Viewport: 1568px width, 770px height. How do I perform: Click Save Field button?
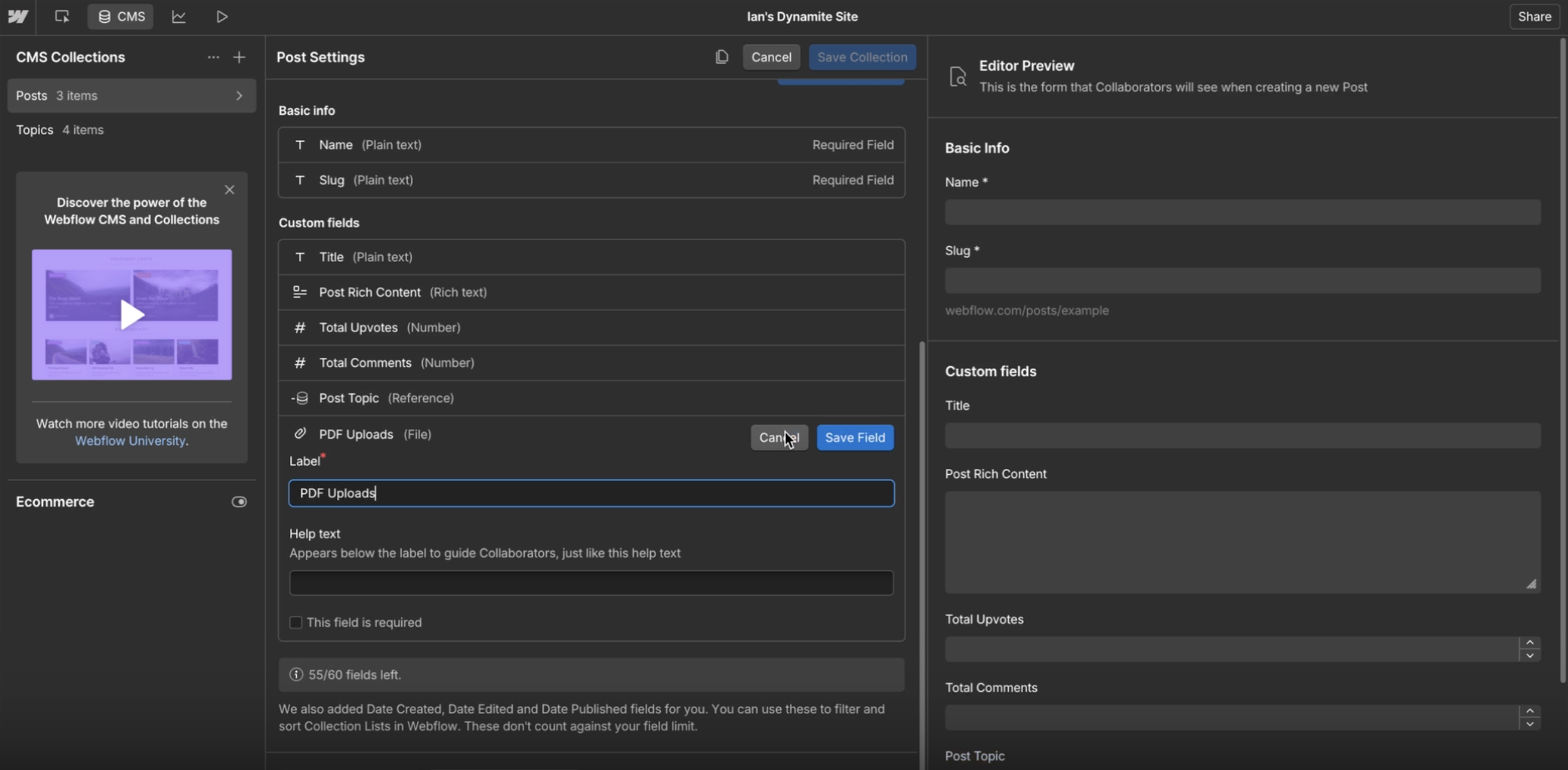[854, 437]
